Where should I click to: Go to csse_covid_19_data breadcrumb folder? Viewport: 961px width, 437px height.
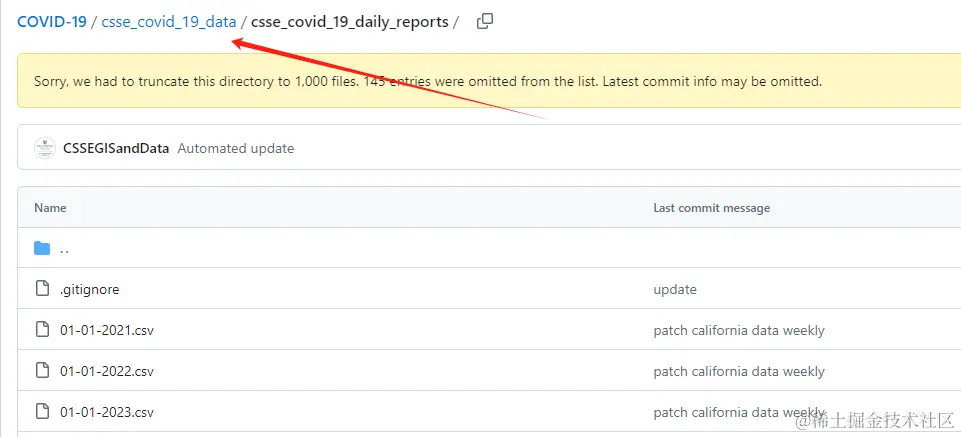(169, 22)
